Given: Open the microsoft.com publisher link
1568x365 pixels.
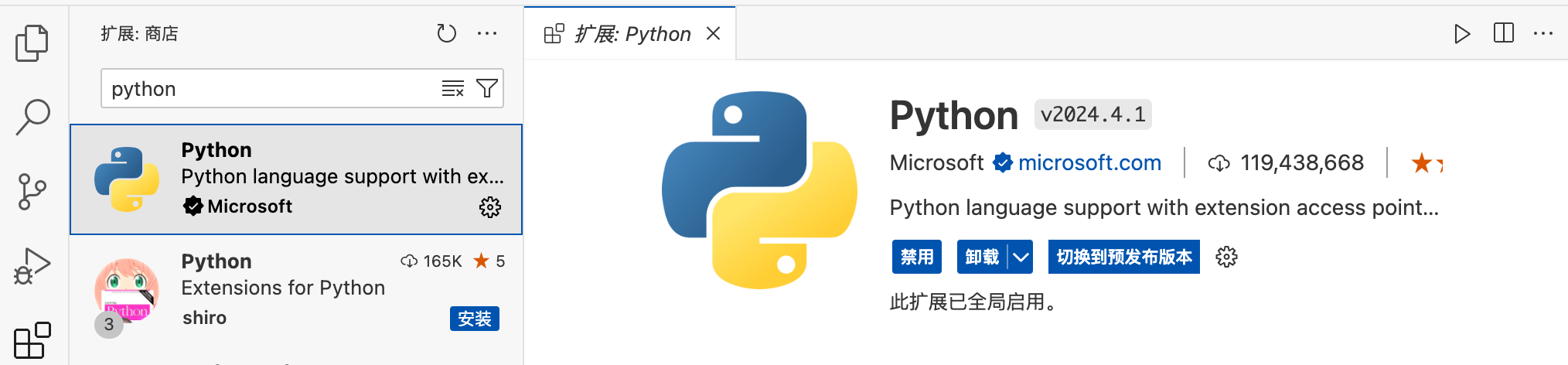Looking at the screenshot, I should click(1089, 163).
